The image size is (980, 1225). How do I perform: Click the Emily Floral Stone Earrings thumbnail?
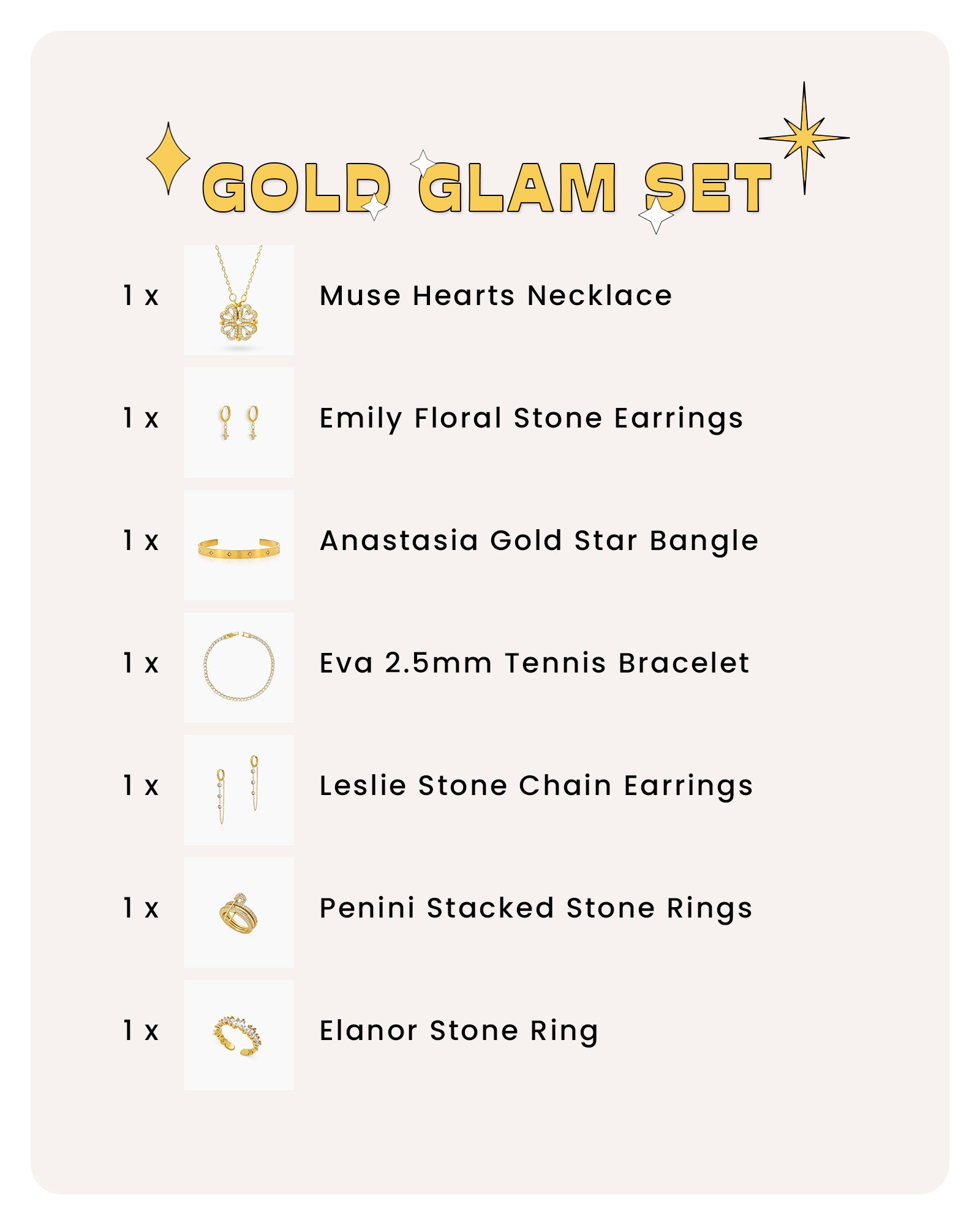pos(239,423)
